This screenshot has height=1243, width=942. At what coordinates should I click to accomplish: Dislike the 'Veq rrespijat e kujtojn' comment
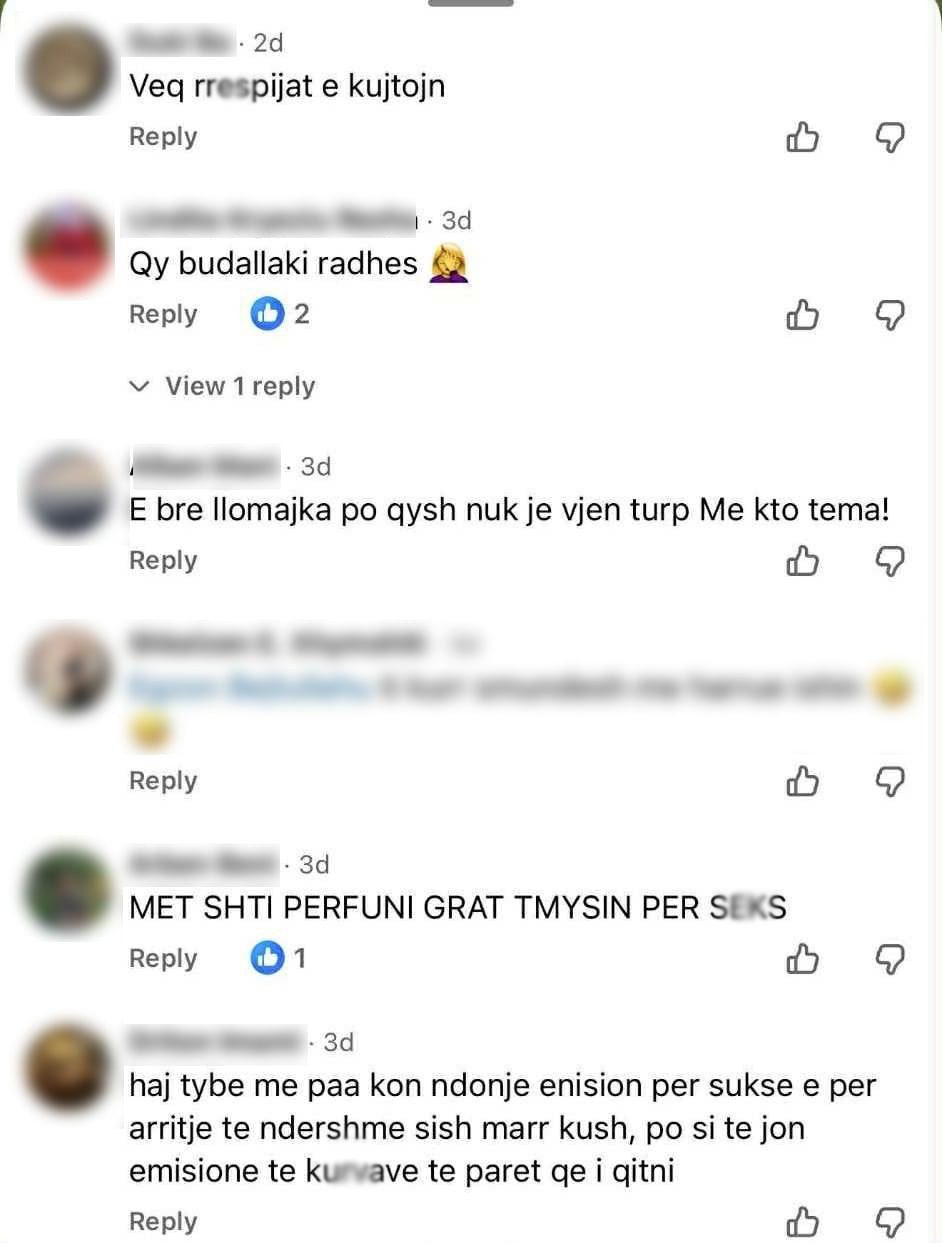(889, 138)
